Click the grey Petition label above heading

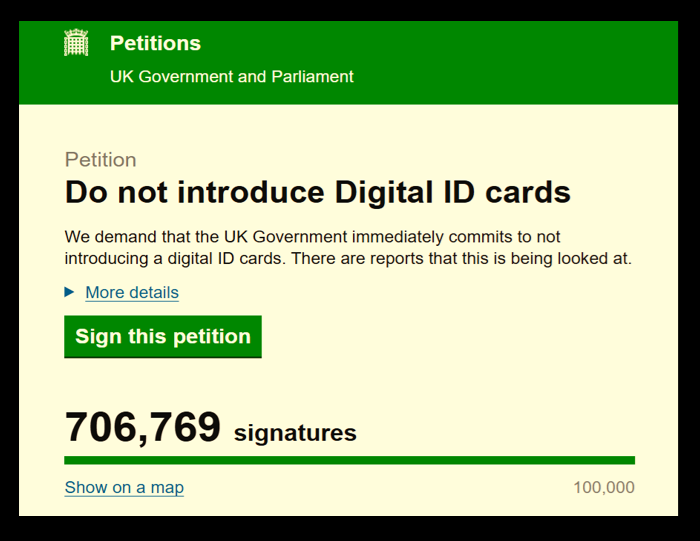point(100,160)
